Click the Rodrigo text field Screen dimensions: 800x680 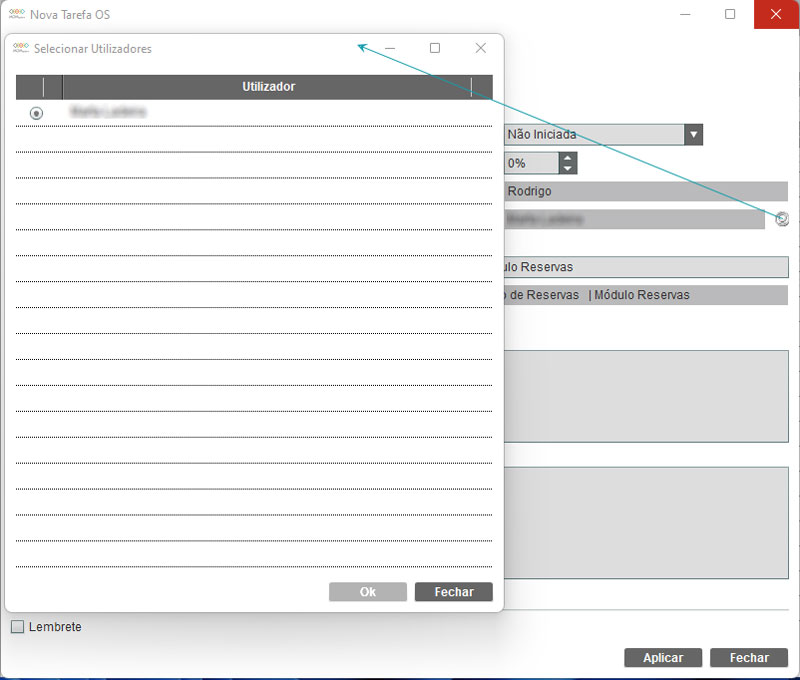(645, 191)
